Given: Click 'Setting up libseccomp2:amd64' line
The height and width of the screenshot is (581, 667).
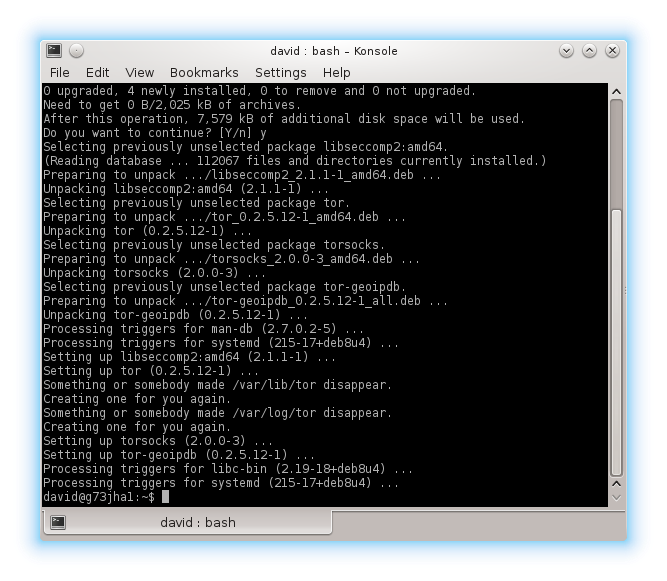Looking at the screenshot, I should click(189, 357).
